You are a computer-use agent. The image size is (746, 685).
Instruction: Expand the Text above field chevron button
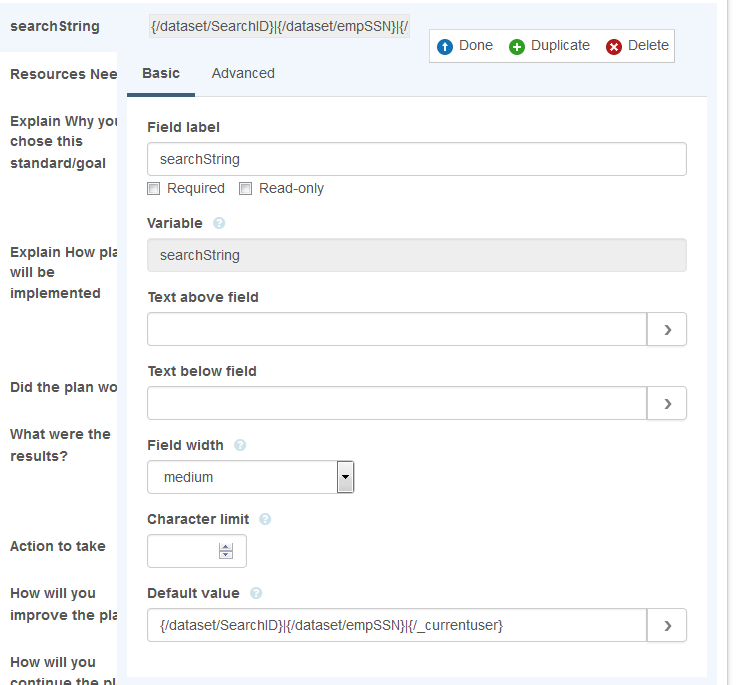667,329
